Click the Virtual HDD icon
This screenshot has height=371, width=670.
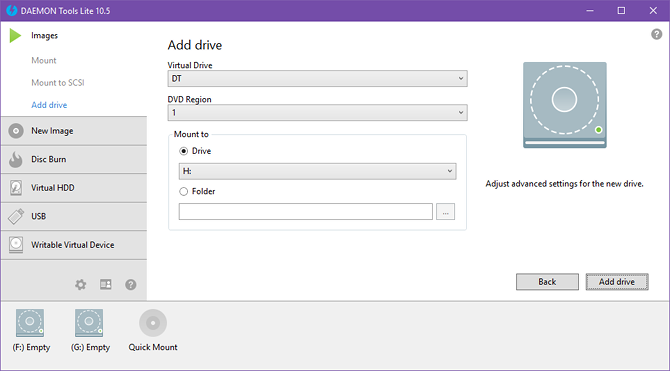pos(16,188)
